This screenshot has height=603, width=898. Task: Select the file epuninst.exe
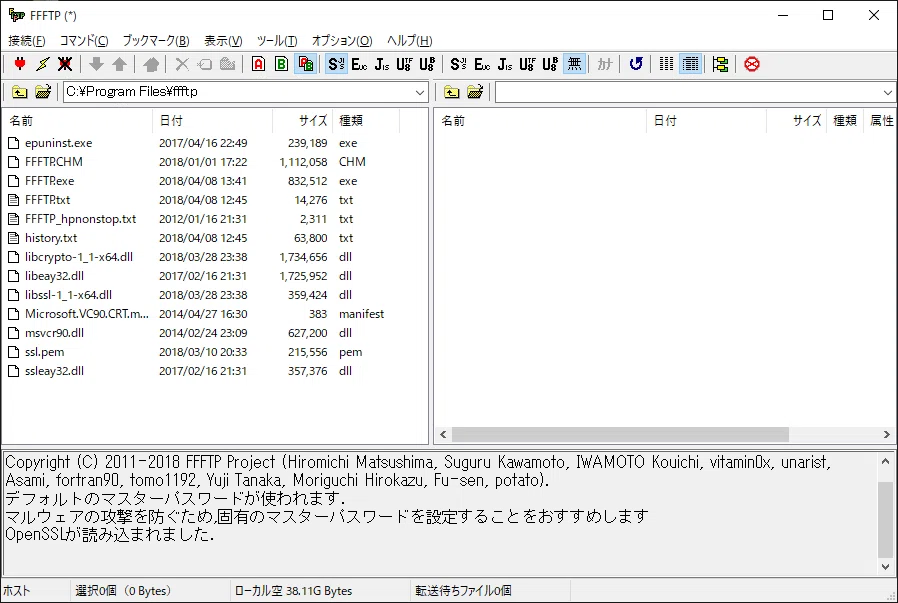tap(58, 143)
